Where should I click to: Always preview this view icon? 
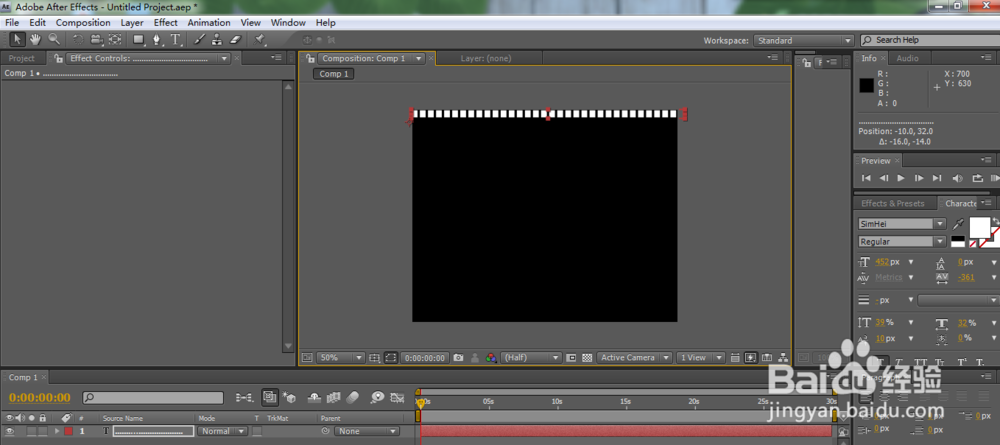[x=307, y=358]
